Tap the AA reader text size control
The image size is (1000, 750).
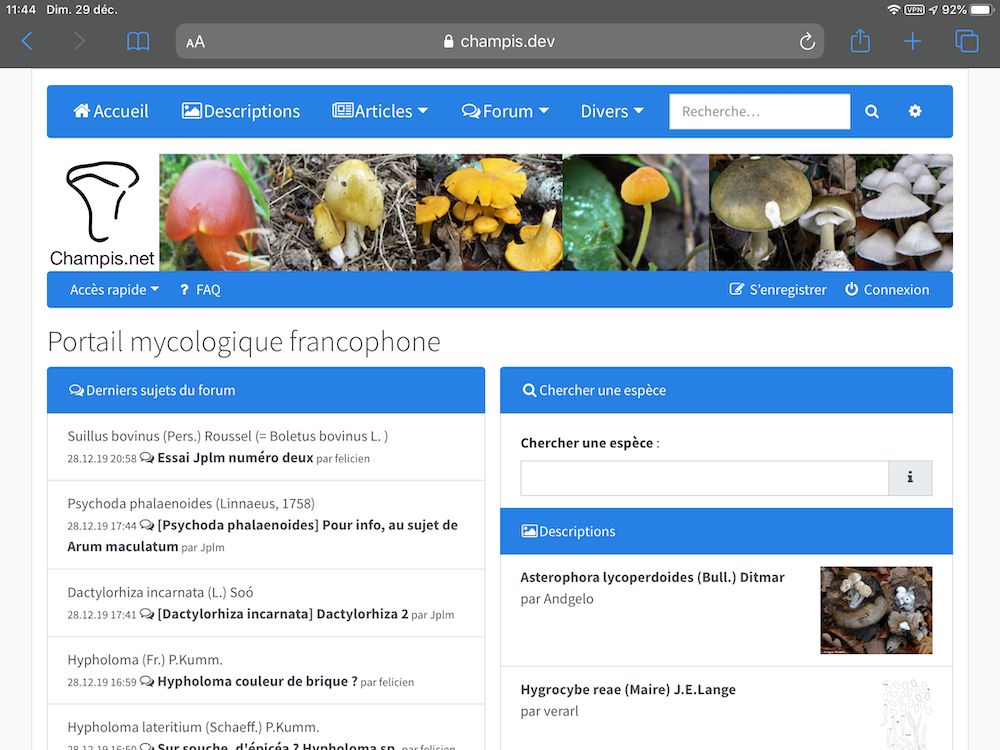click(196, 42)
